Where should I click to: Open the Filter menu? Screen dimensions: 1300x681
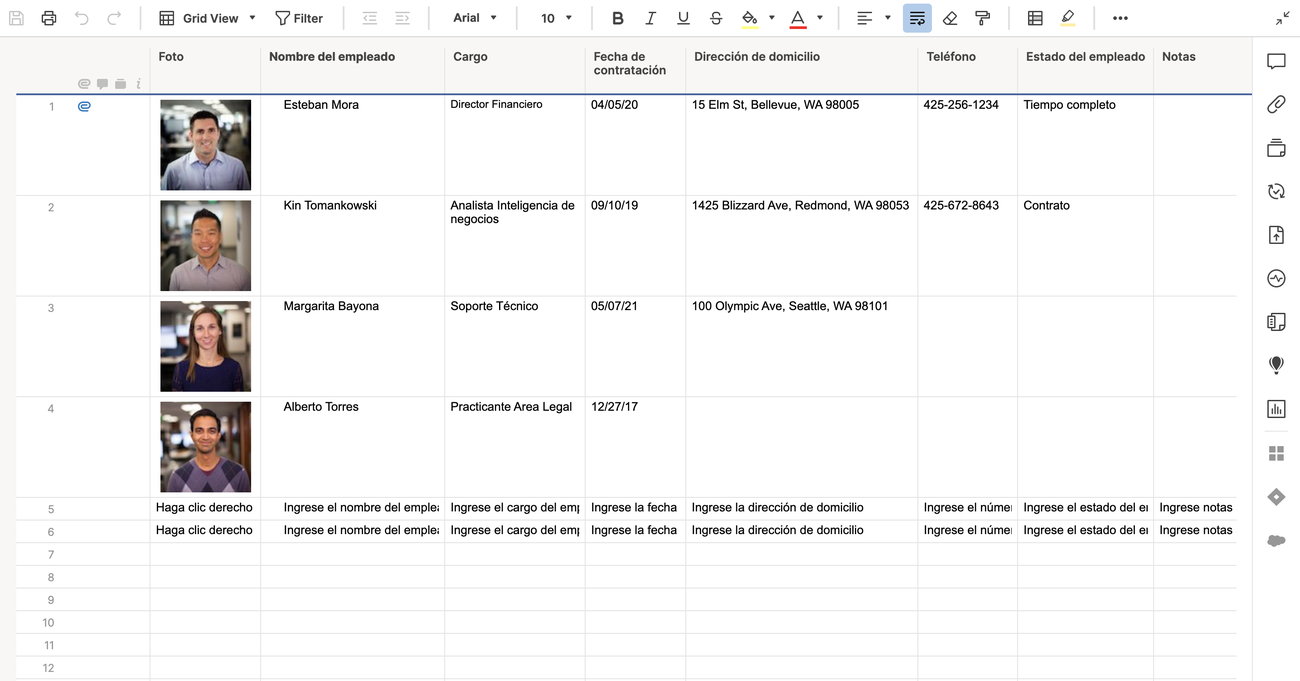coord(296,17)
